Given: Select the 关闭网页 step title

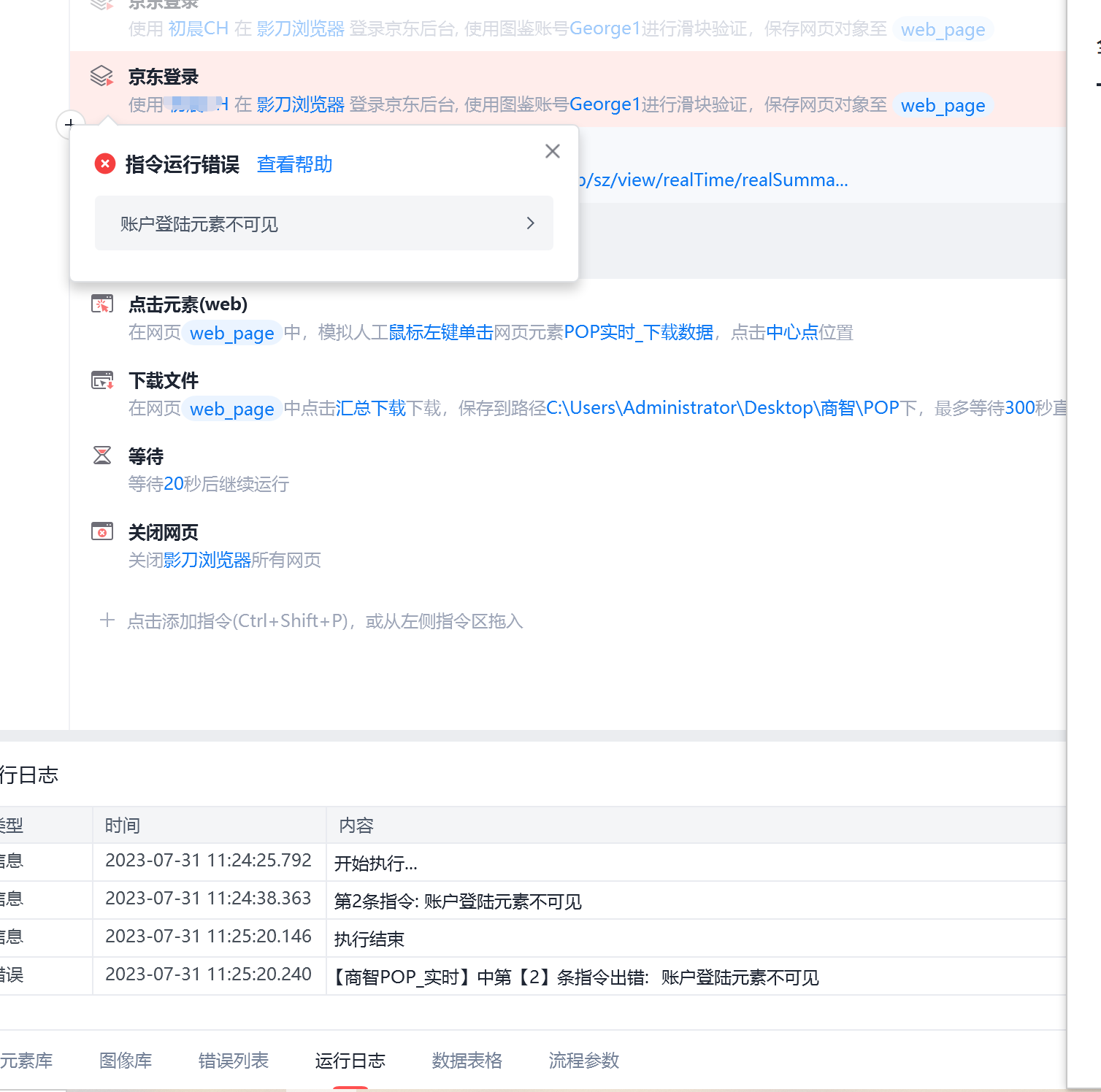Looking at the screenshot, I should pyautogui.click(x=164, y=532).
